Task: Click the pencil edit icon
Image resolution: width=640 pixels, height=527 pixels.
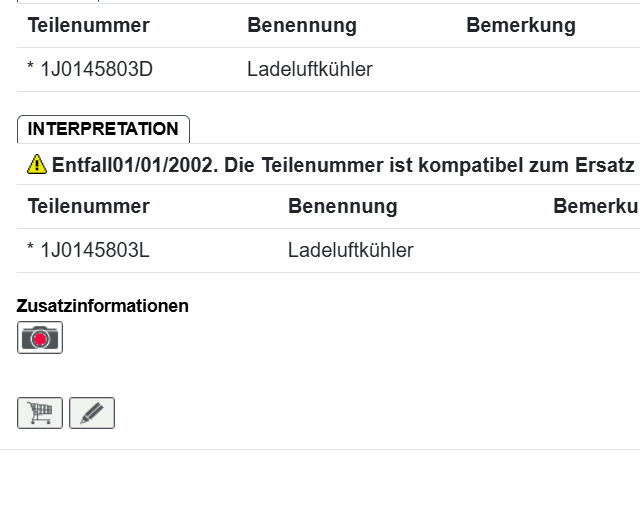Action: coord(92,413)
